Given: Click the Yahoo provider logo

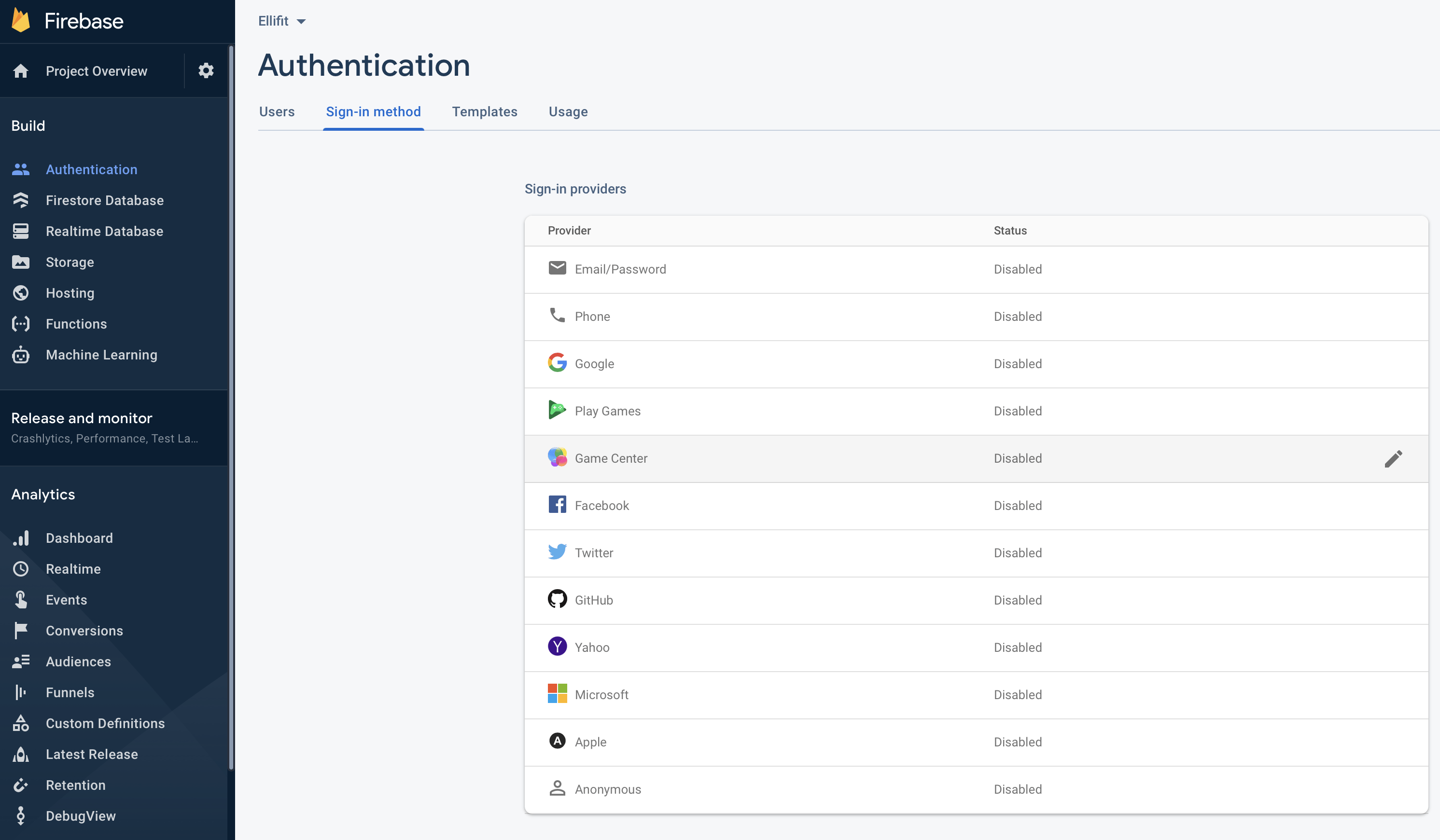Looking at the screenshot, I should tap(557, 646).
